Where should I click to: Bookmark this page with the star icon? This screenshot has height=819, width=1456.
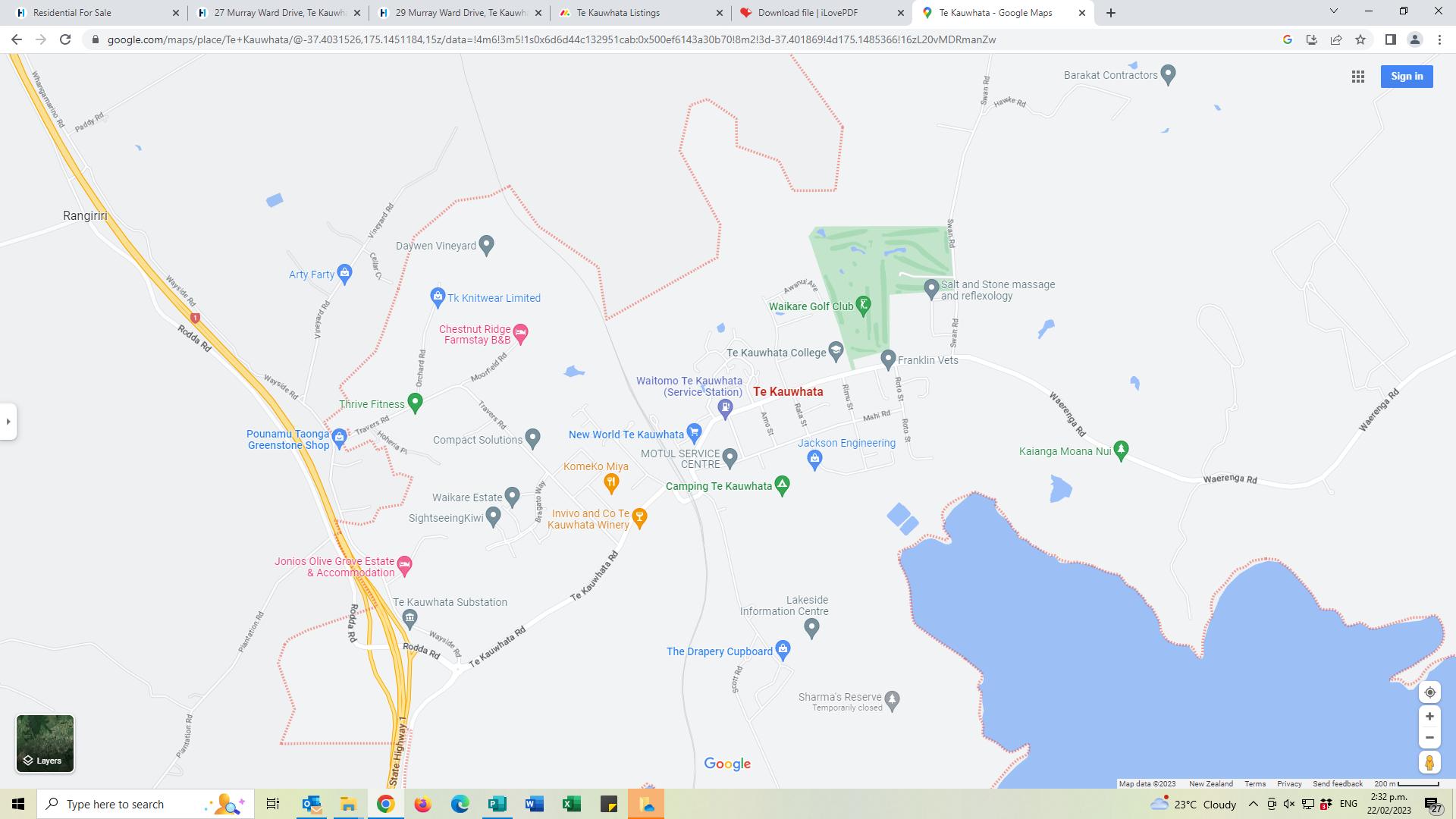pyautogui.click(x=1360, y=39)
